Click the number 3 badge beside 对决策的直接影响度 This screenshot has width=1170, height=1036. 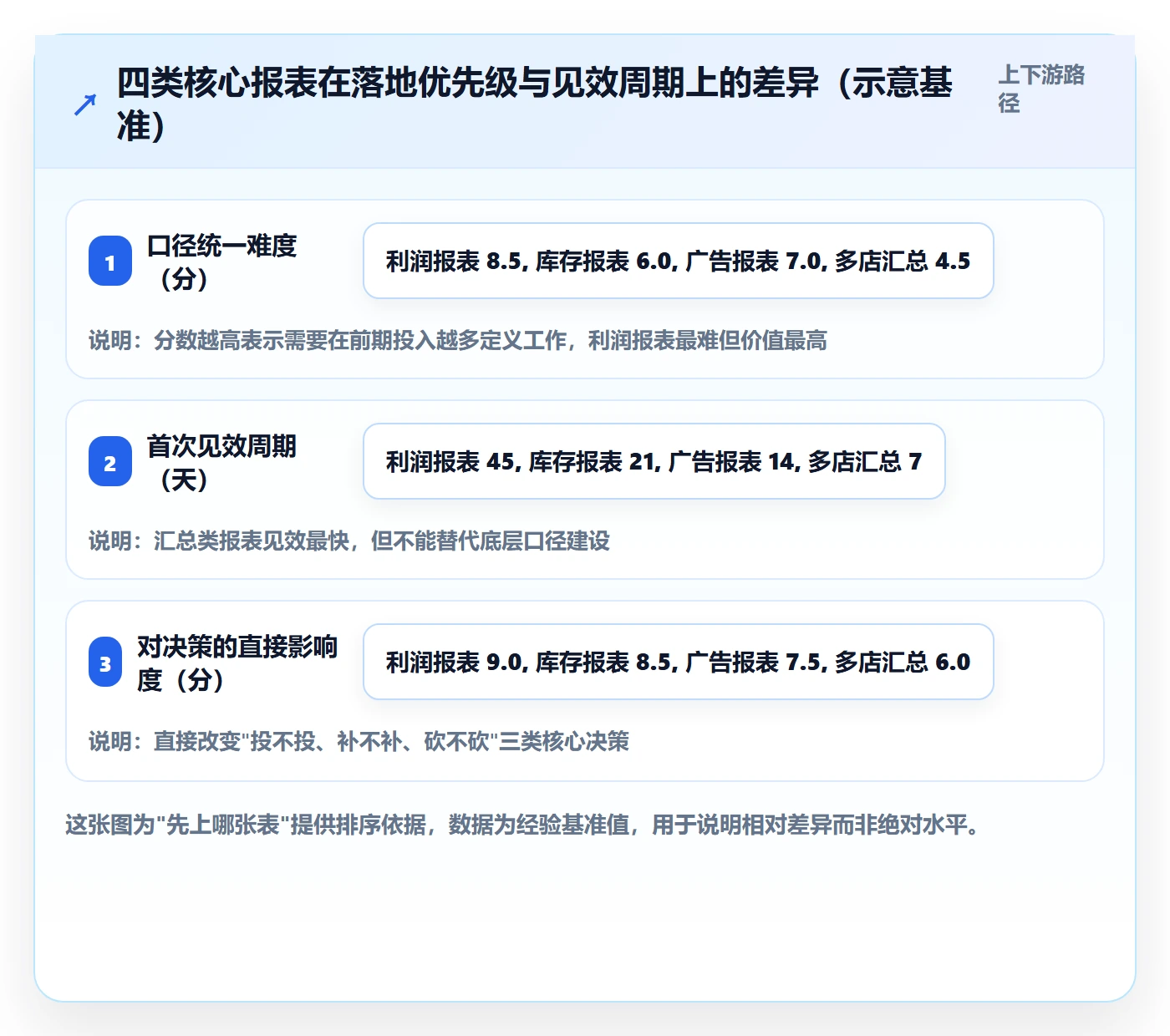[x=105, y=662]
